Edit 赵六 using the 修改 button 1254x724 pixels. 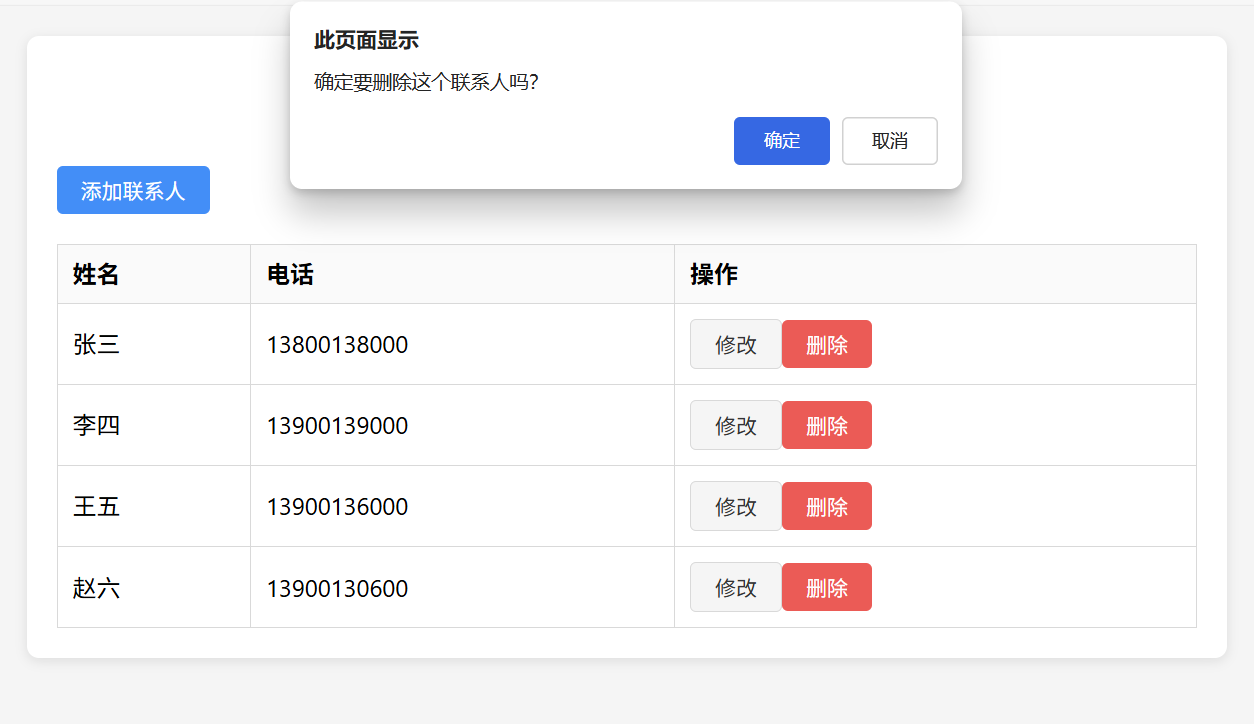pyautogui.click(x=736, y=587)
